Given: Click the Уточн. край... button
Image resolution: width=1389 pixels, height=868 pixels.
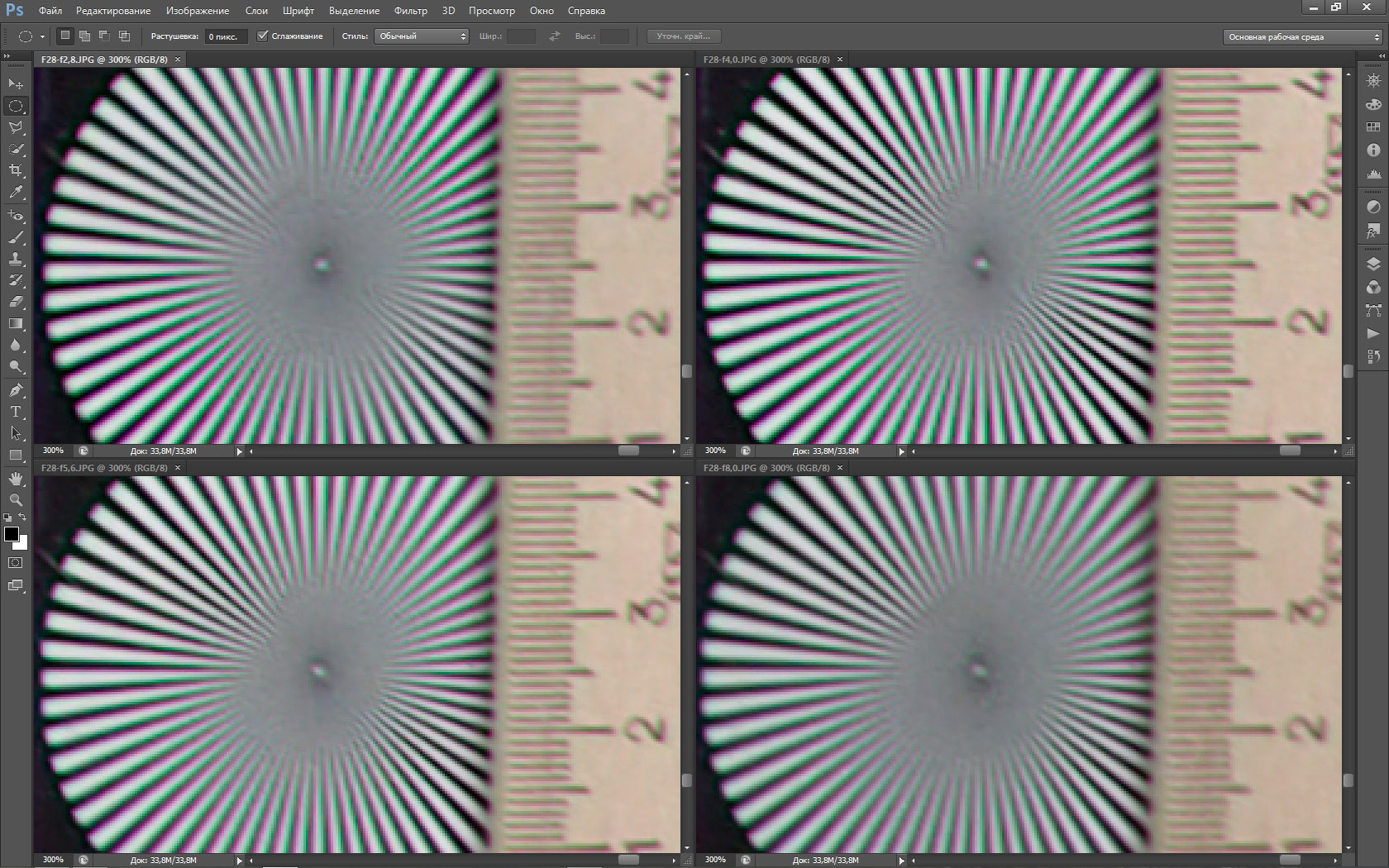Looking at the screenshot, I should point(684,36).
